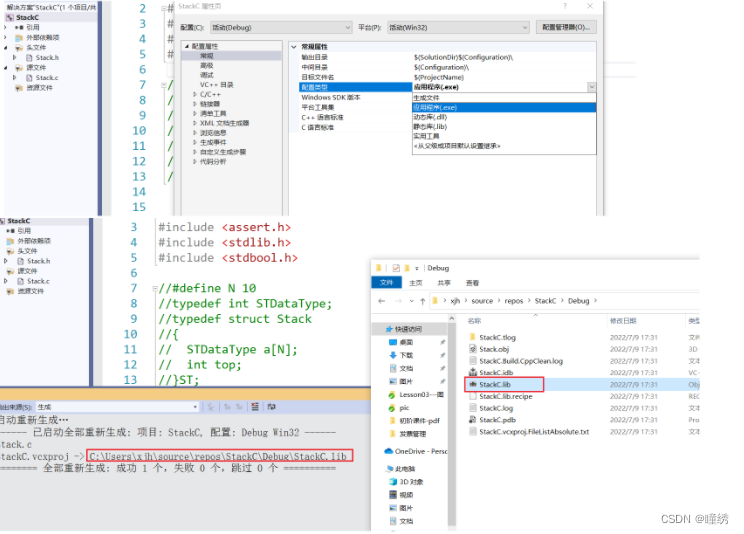
Task: Click Explorer forward arrow
Action: [398, 301]
